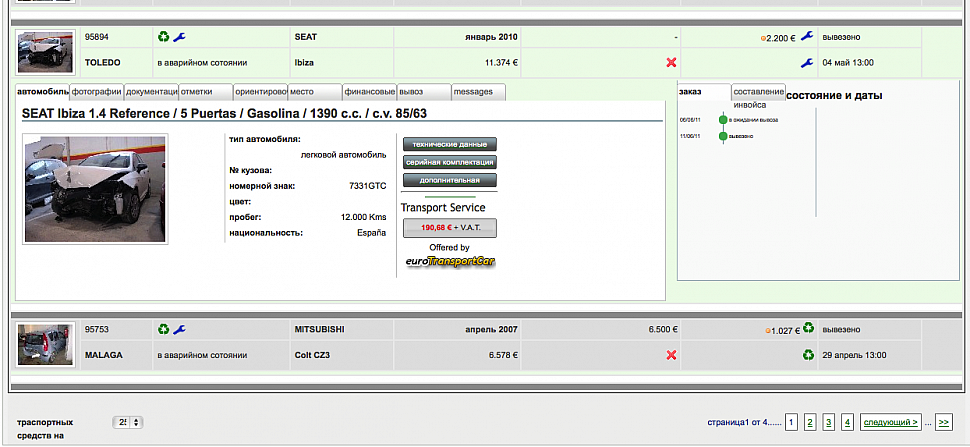This screenshot has width=970, height=447.
Task: Click the 'апрель 2007' date cell
Action: [x=491, y=330]
